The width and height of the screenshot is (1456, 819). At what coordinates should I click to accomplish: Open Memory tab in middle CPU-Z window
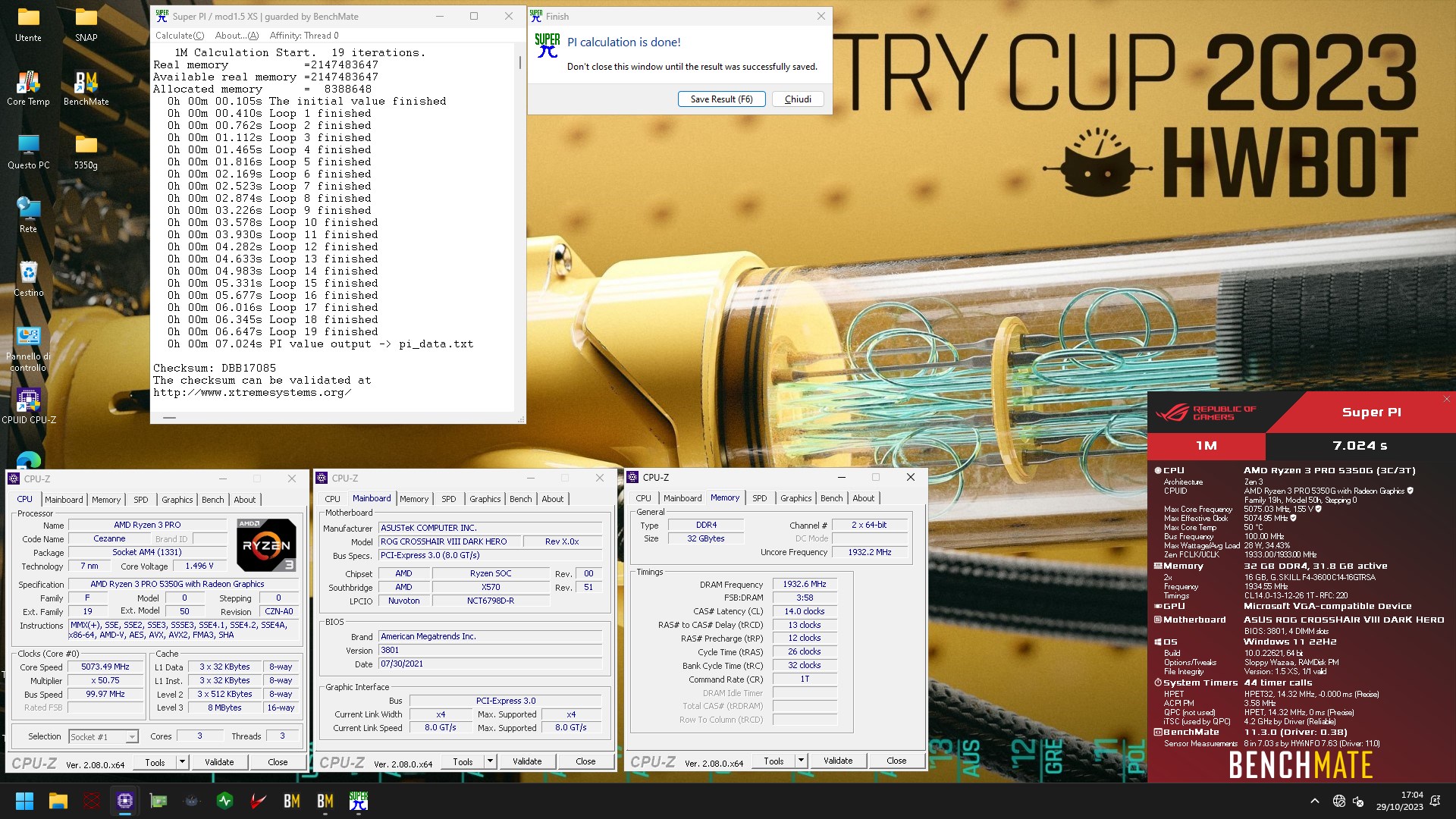click(414, 499)
